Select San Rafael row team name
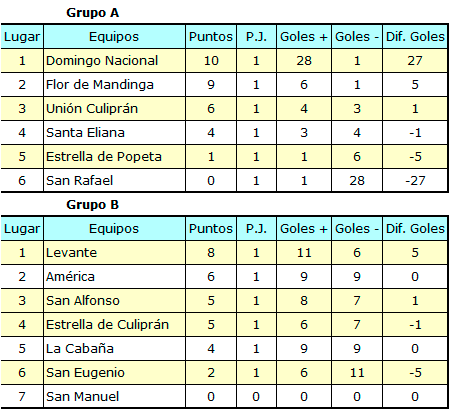Viewport: 449px width, 409px height. pyautogui.click(x=80, y=181)
